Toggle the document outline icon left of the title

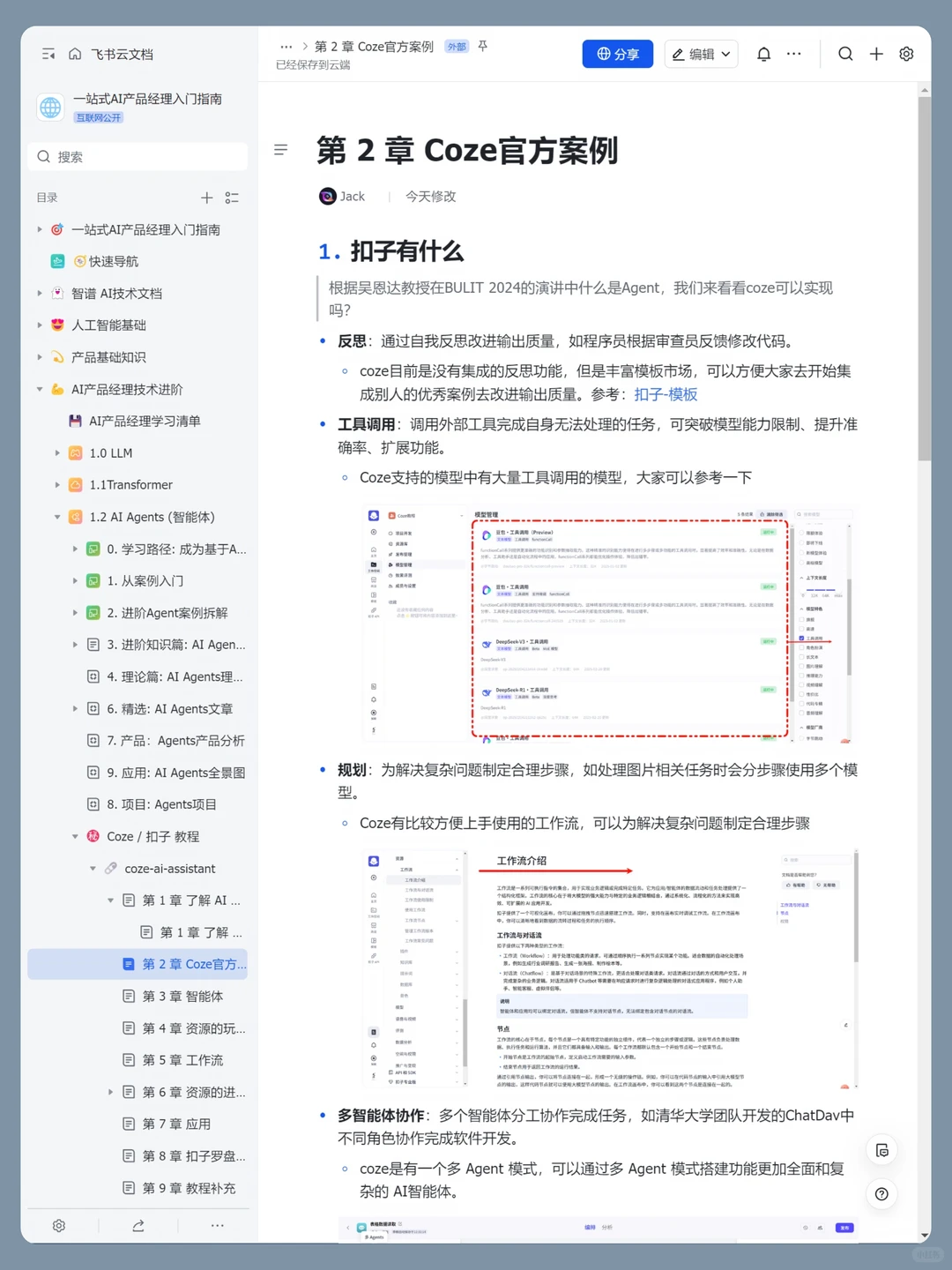click(x=281, y=150)
